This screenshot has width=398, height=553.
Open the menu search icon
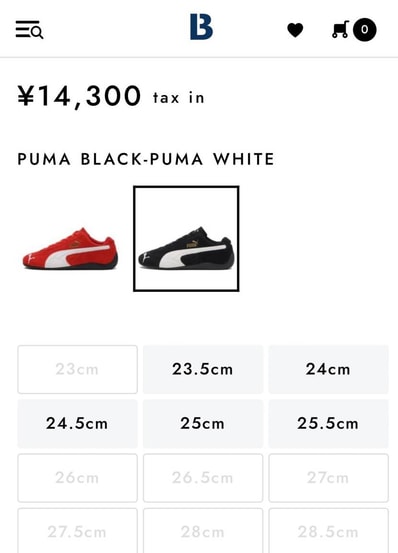(x=29, y=29)
